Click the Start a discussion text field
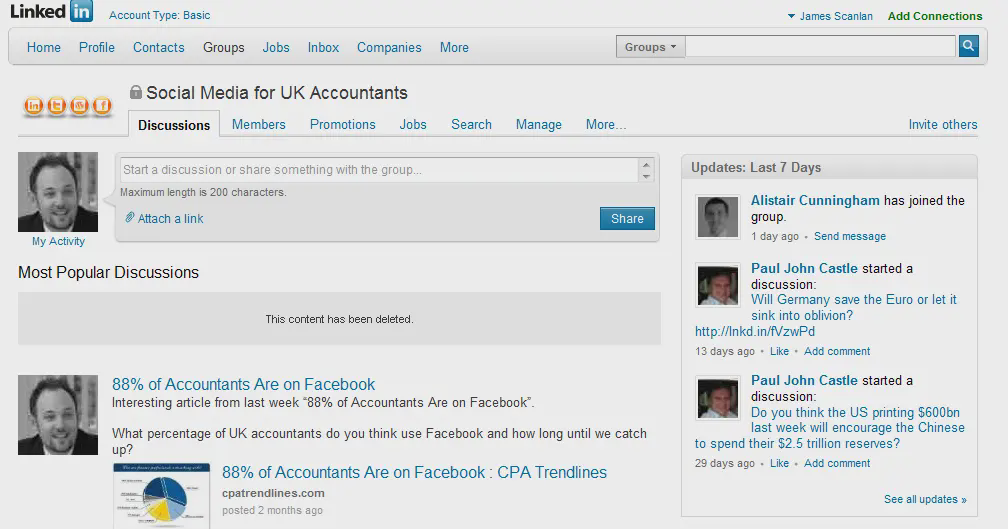Viewport: 1008px width, 529px height. [380, 170]
